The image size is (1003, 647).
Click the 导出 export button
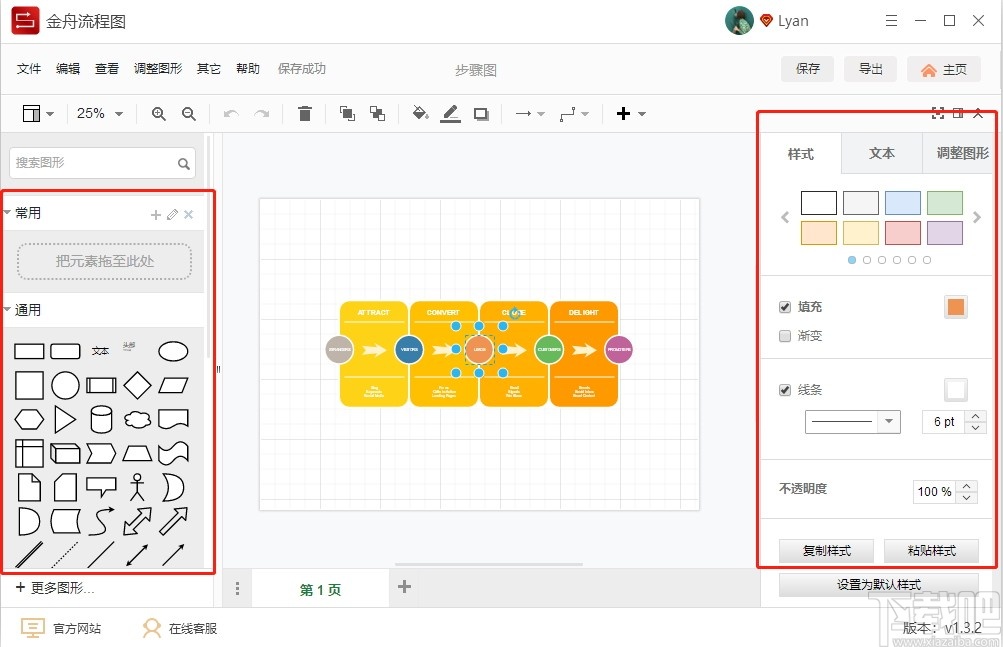click(x=869, y=69)
